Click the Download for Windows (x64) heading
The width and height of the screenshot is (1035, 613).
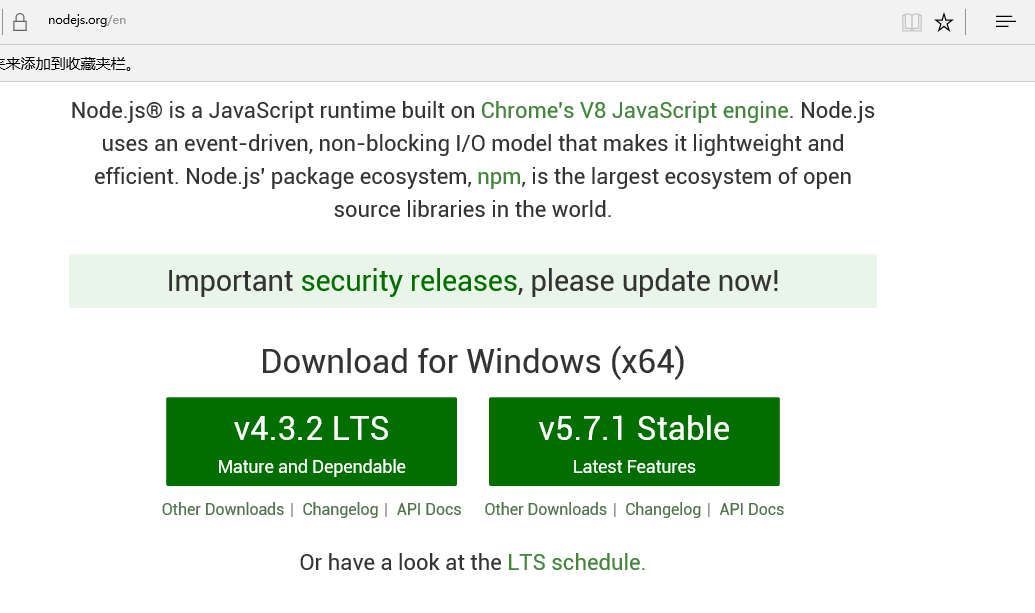(x=473, y=361)
